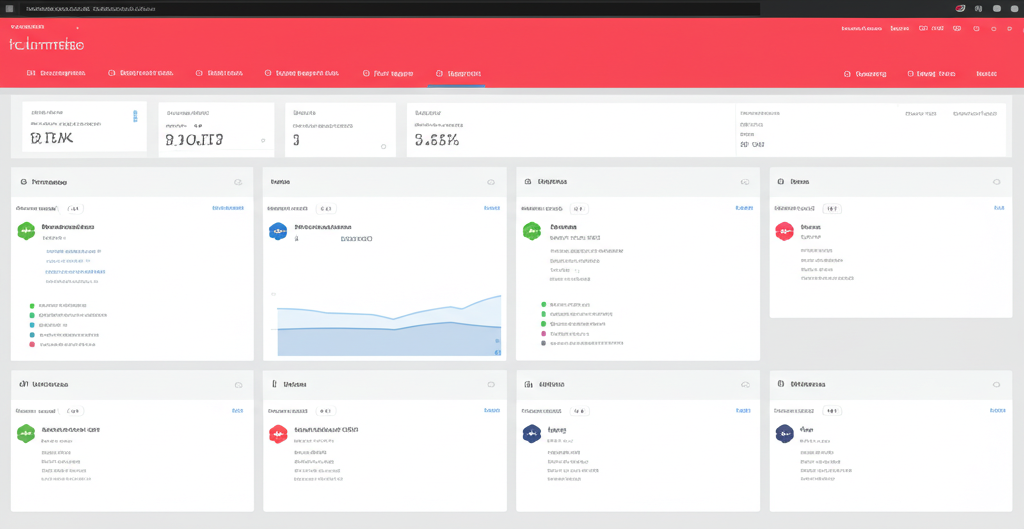The image size is (1024, 529).
Task: Click the underlined blue link in the top-row first card
Action: [x=75, y=272]
